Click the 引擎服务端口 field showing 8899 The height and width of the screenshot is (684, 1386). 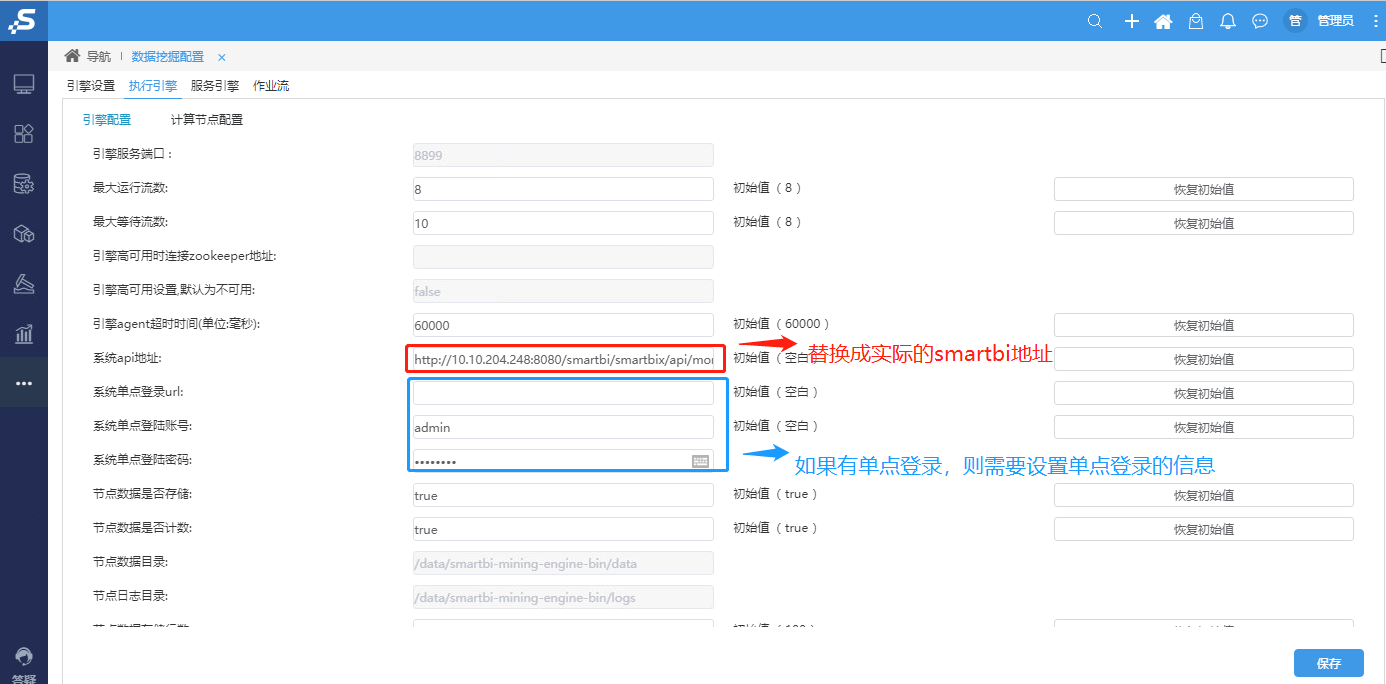563,155
